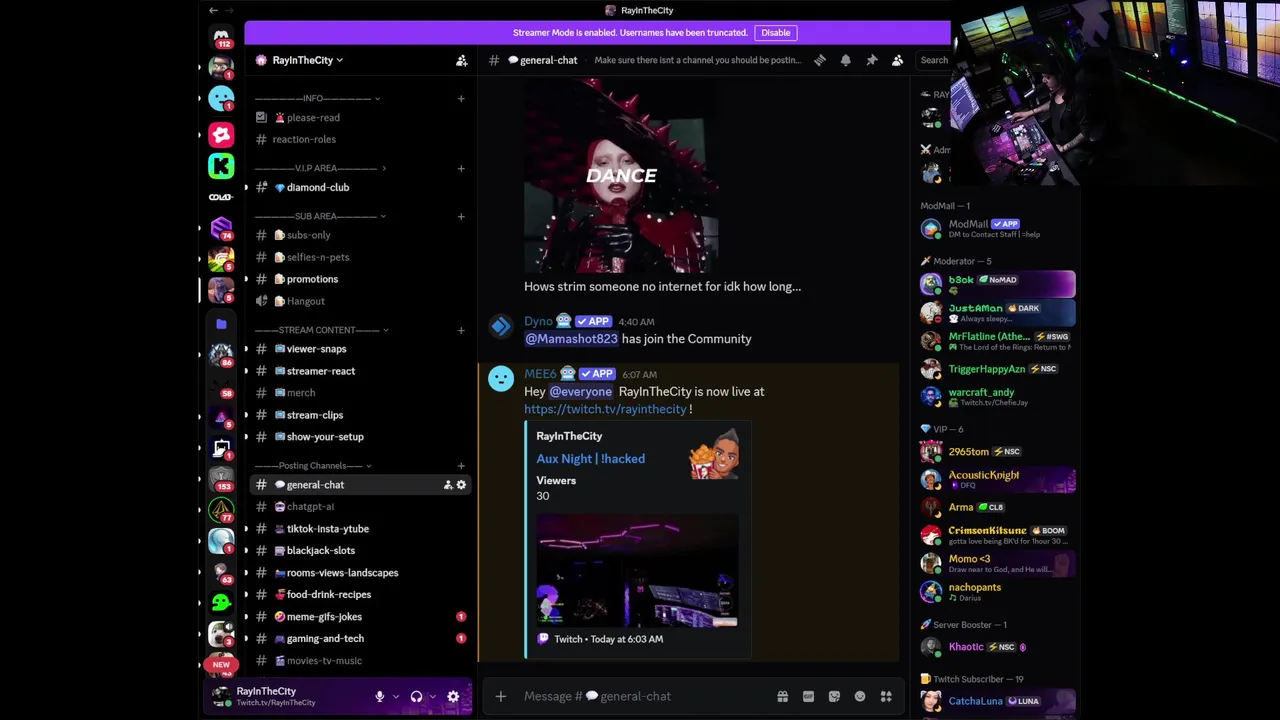This screenshot has height=720, width=1280.
Task: Deafen with the headphones icon
Action: [416, 696]
